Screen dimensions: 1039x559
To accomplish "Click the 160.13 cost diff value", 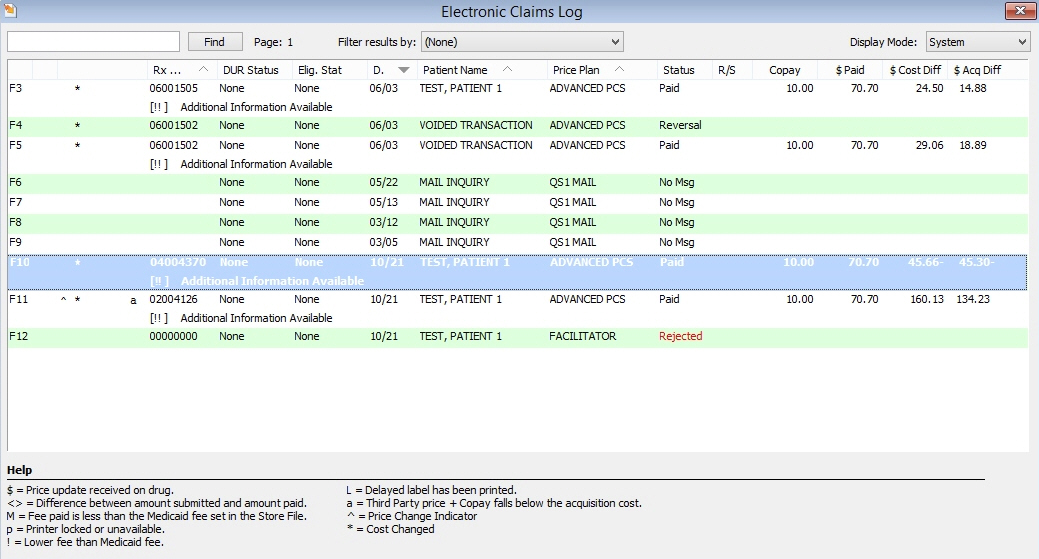I will tap(926, 299).
